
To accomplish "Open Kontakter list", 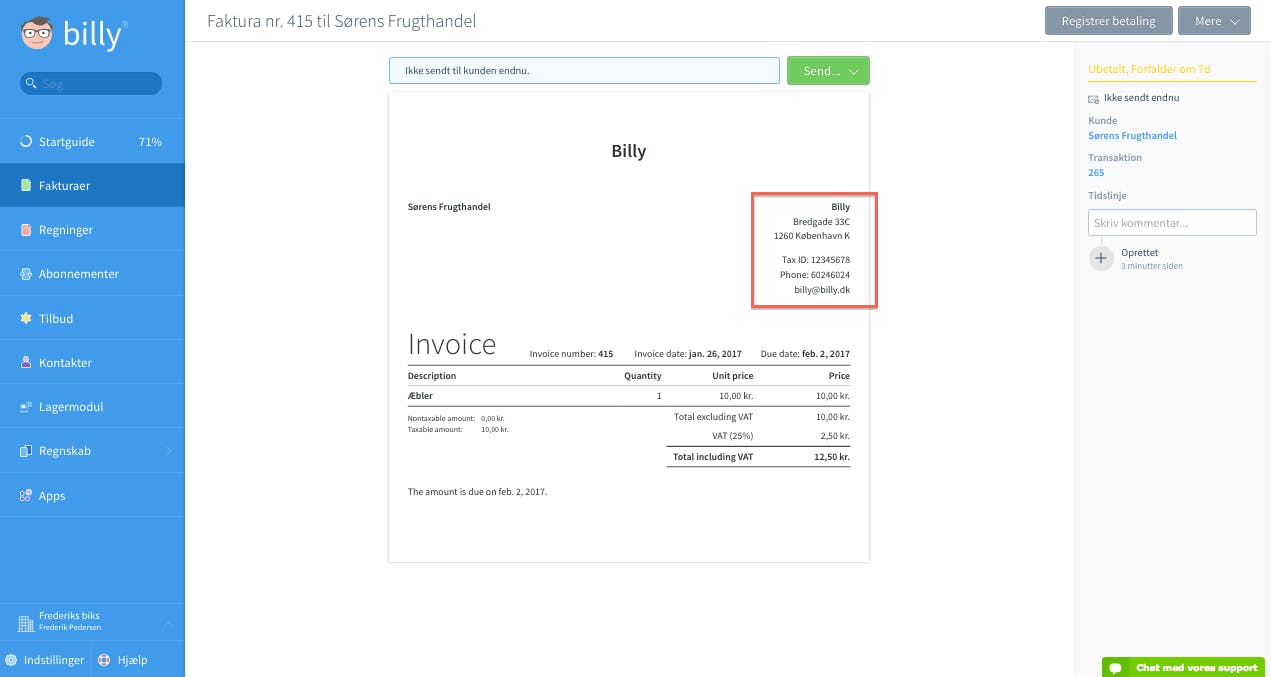I will coord(92,362).
